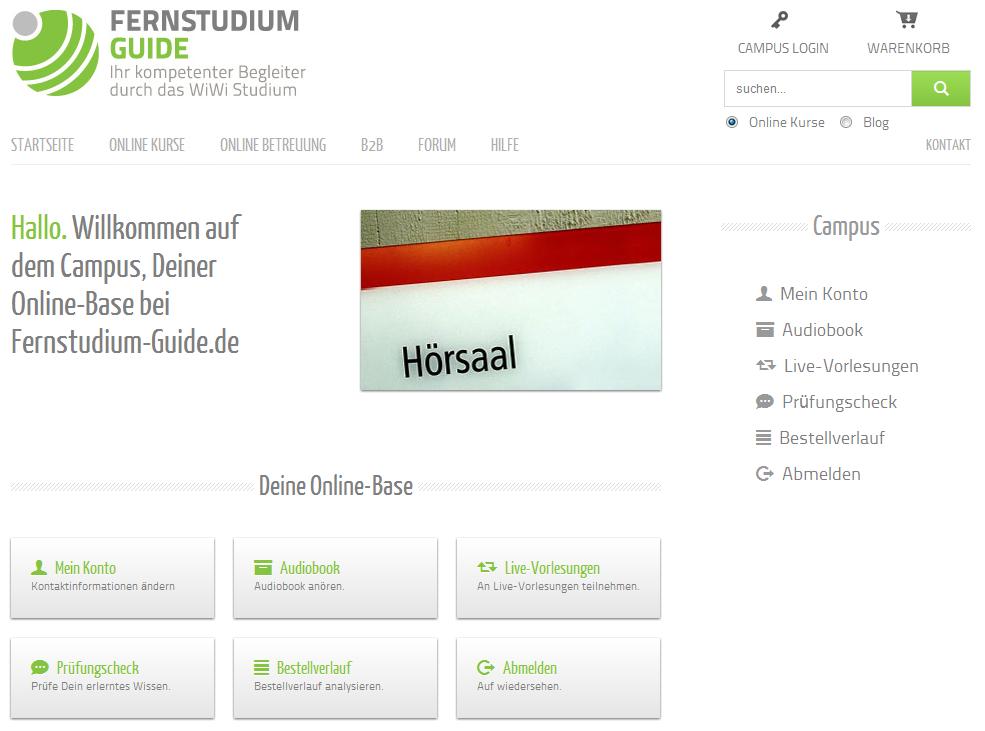The width and height of the screenshot is (985, 731).
Task: Click the Campus sidebar heading
Action: pyautogui.click(x=846, y=227)
